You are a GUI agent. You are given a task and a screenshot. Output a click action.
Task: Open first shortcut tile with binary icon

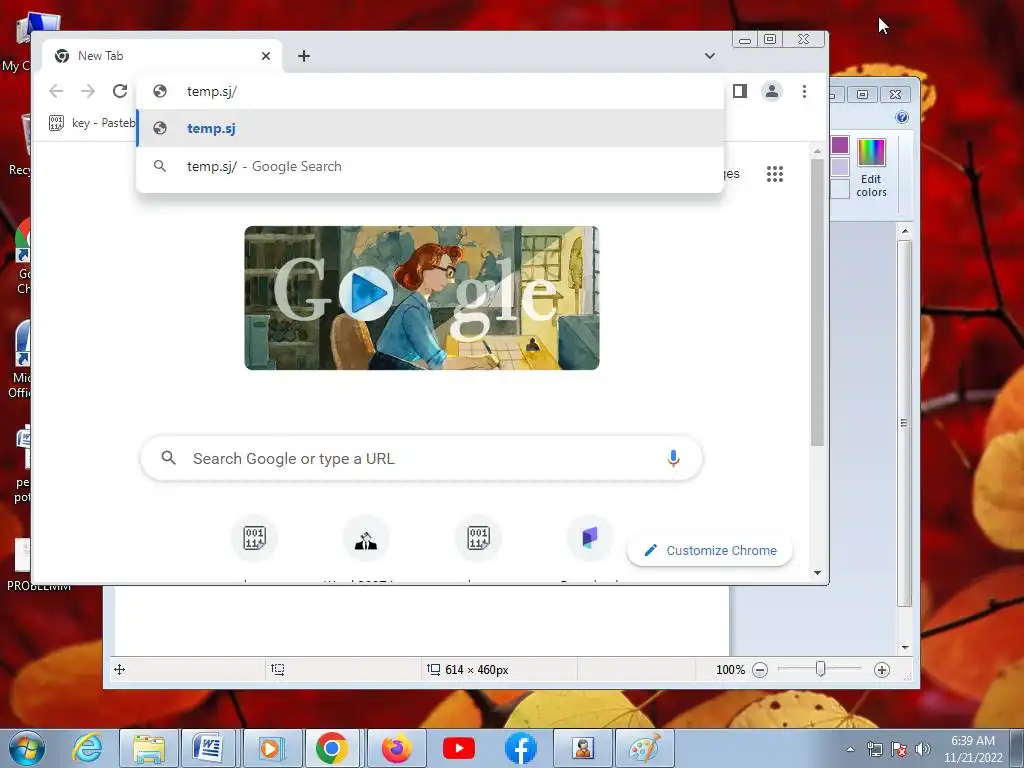(254, 538)
